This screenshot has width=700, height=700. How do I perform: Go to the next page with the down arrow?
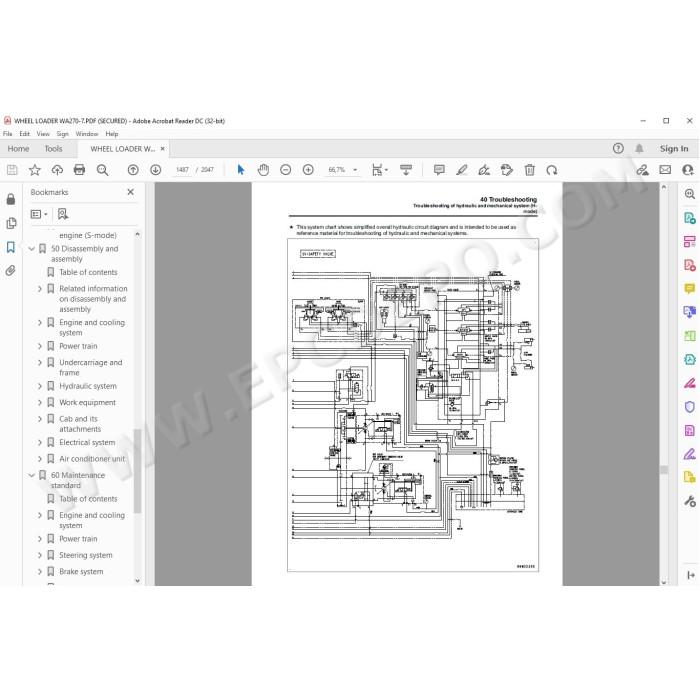[155, 170]
